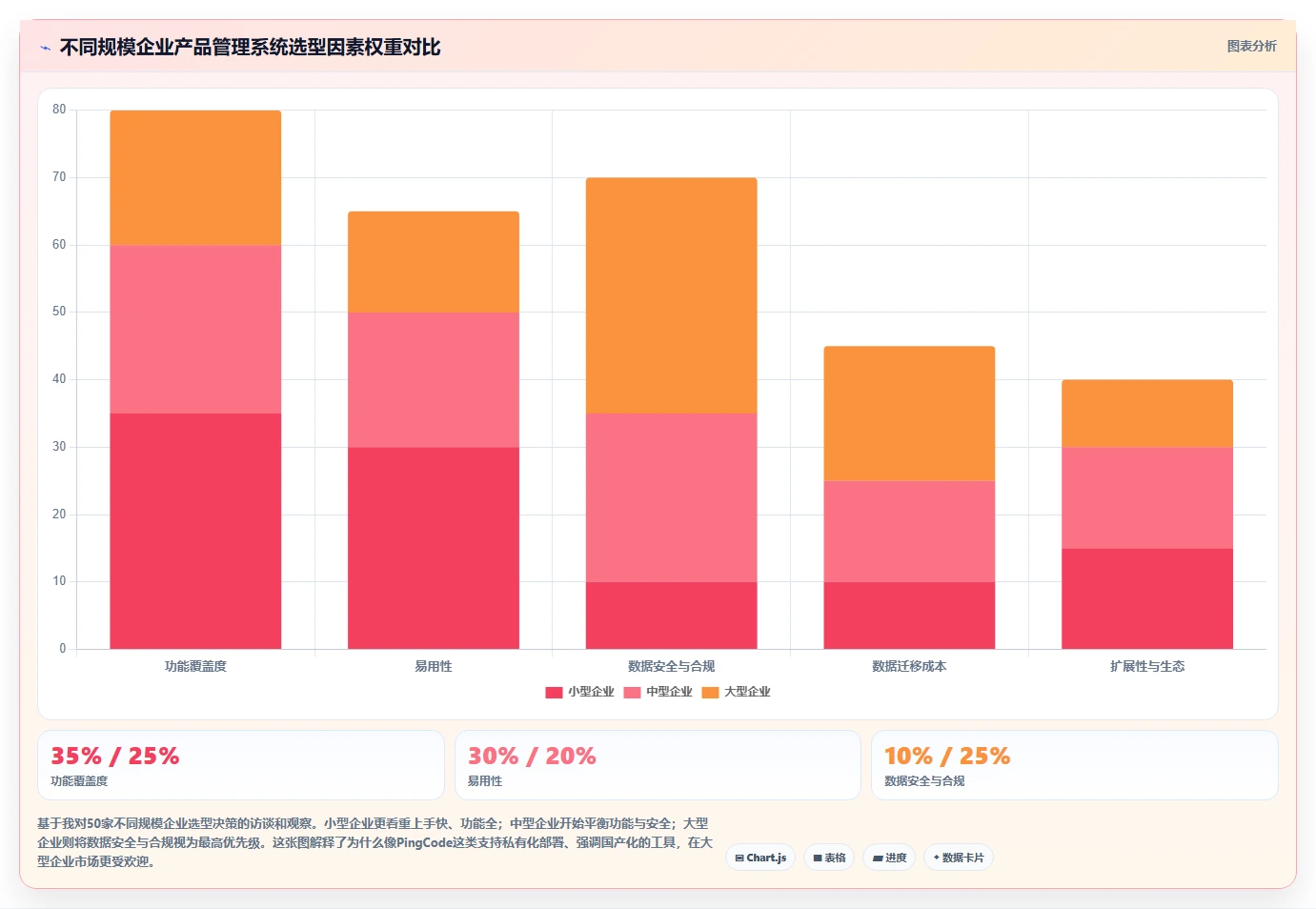Screen dimensions: 1316x909
Task: Click the 功能覆盖度 x-axis label
Action: click(x=195, y=666)
